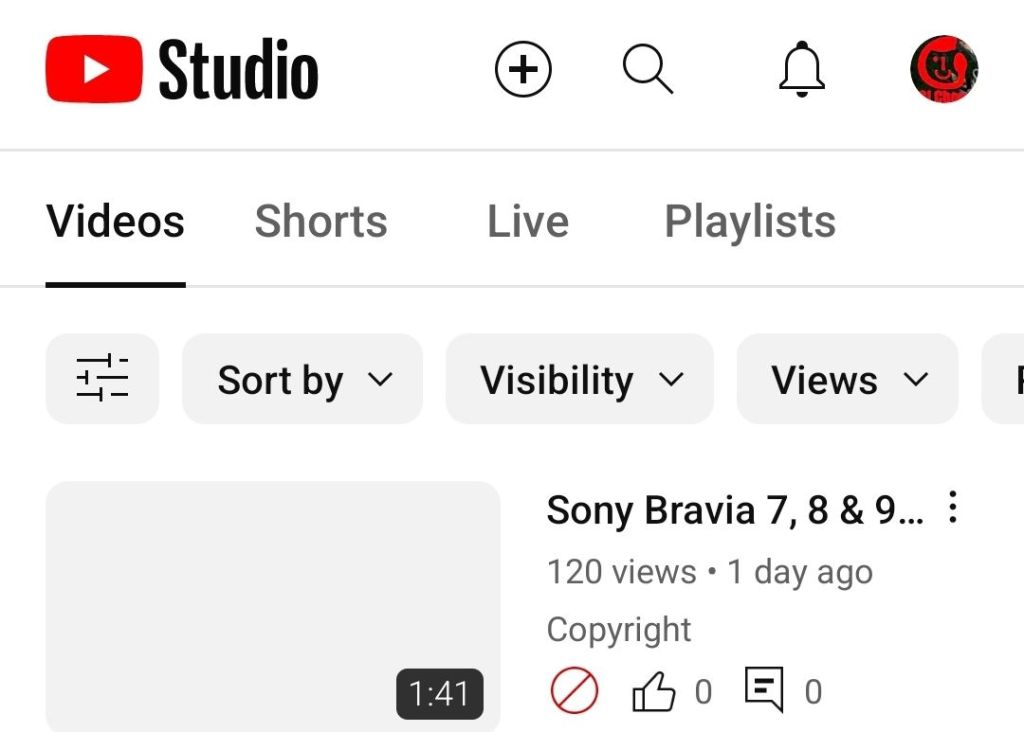Click the comments icon on the video
Image resolution: width=1024 pixels, height=732 pixels.
(x=764, y=690)
